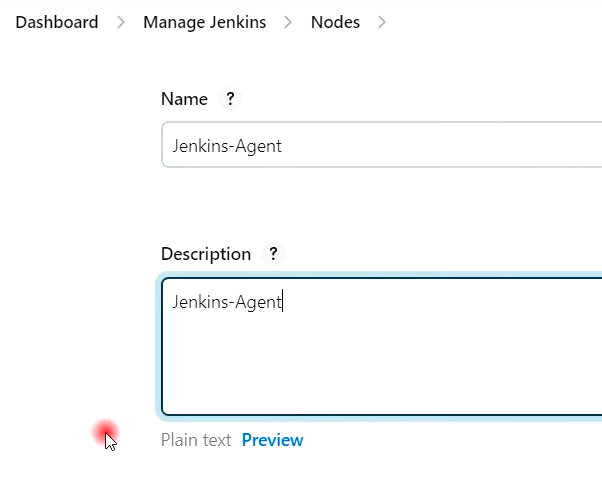The width and height of the screenshot is (602, 477).
Task: Click empty space at bottom of Description box
Action: pos(380,395)
